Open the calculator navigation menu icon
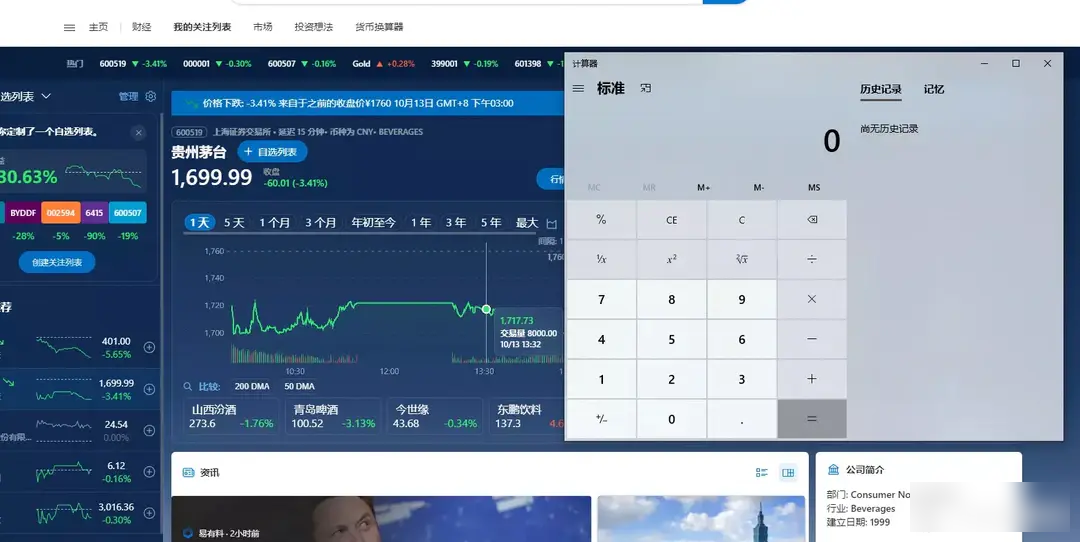The height and width of the screenshot is (542, 1080). [579, 89]
